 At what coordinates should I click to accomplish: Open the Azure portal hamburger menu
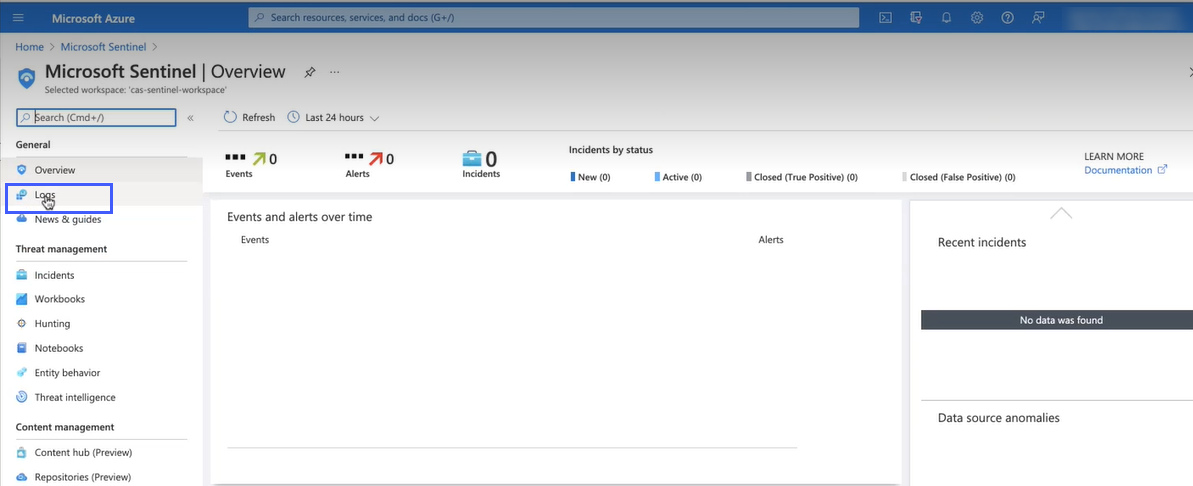(18, 17)
